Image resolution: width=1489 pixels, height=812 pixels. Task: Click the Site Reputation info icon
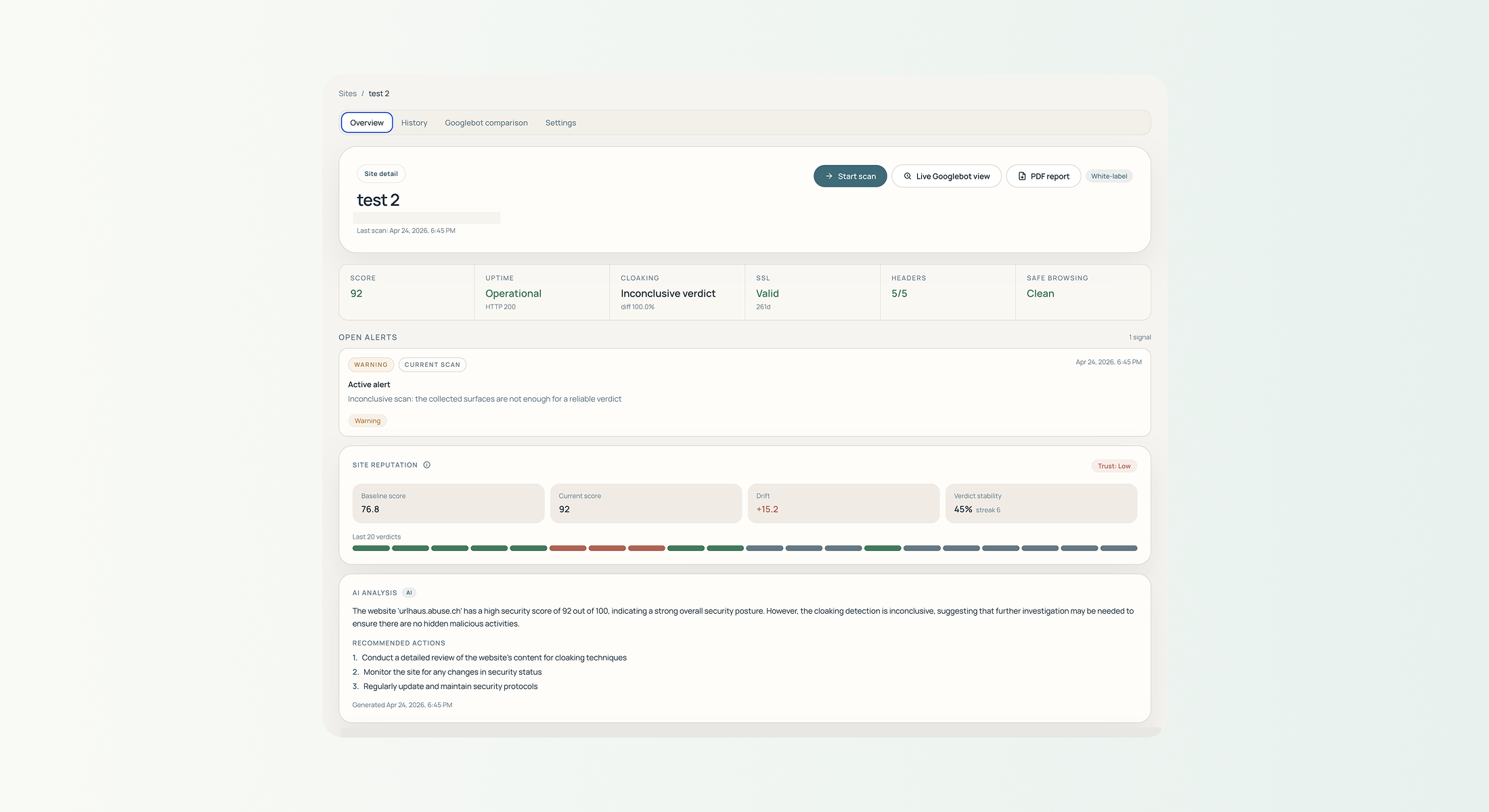(x=426, y=465)
